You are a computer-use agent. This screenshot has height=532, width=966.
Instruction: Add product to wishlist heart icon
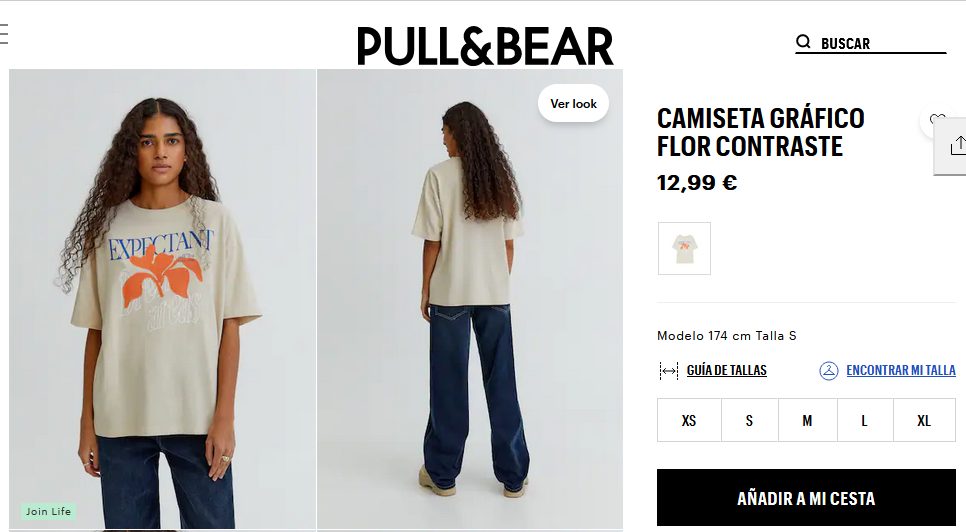click(x=938, y=120)
